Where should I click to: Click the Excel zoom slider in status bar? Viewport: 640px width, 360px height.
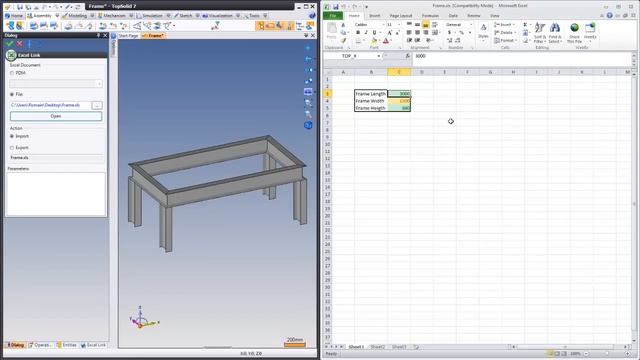tap(607, 353)
